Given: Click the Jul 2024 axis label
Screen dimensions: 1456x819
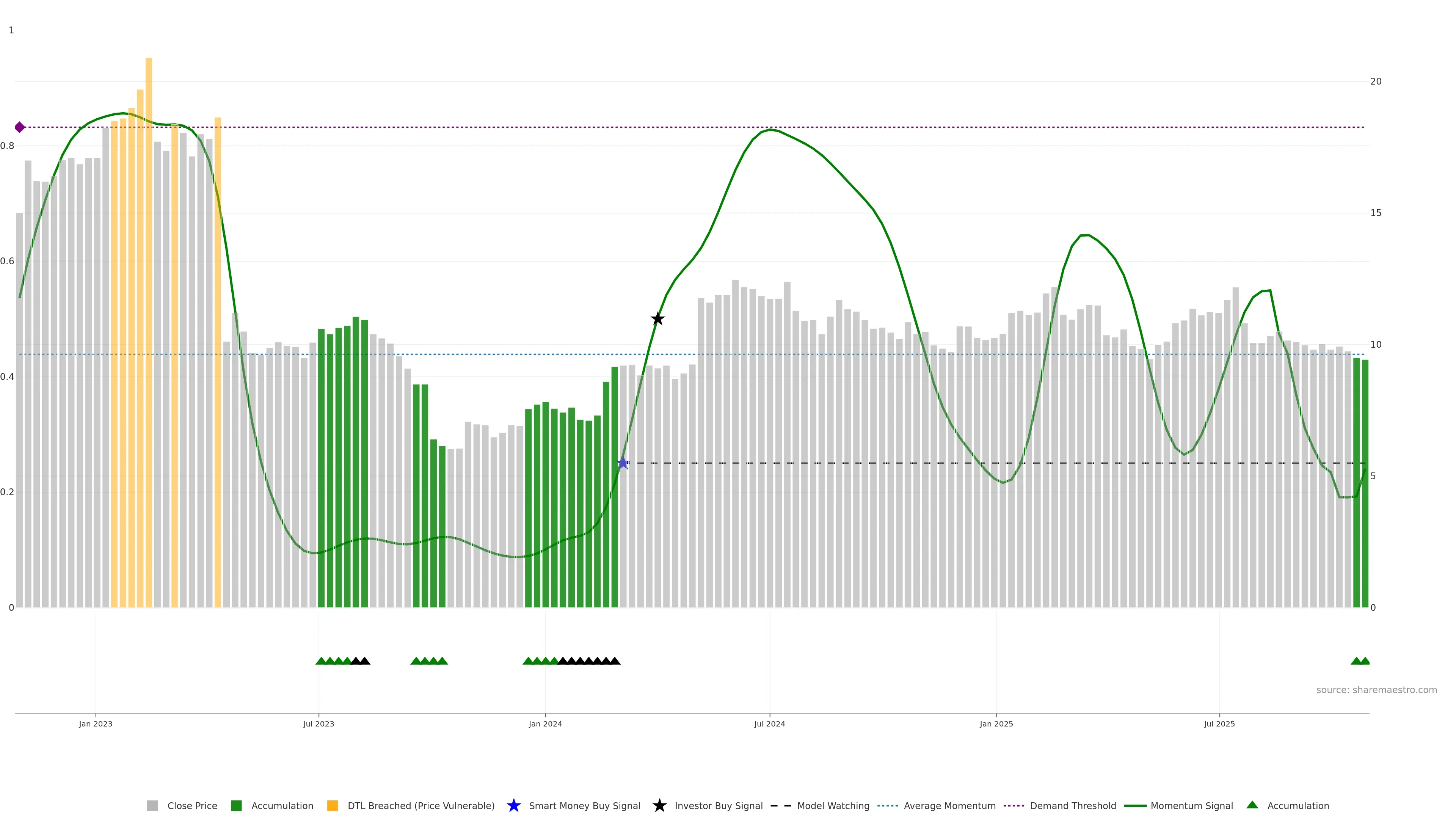Looking at the screenshot, I should coord(769,723).
